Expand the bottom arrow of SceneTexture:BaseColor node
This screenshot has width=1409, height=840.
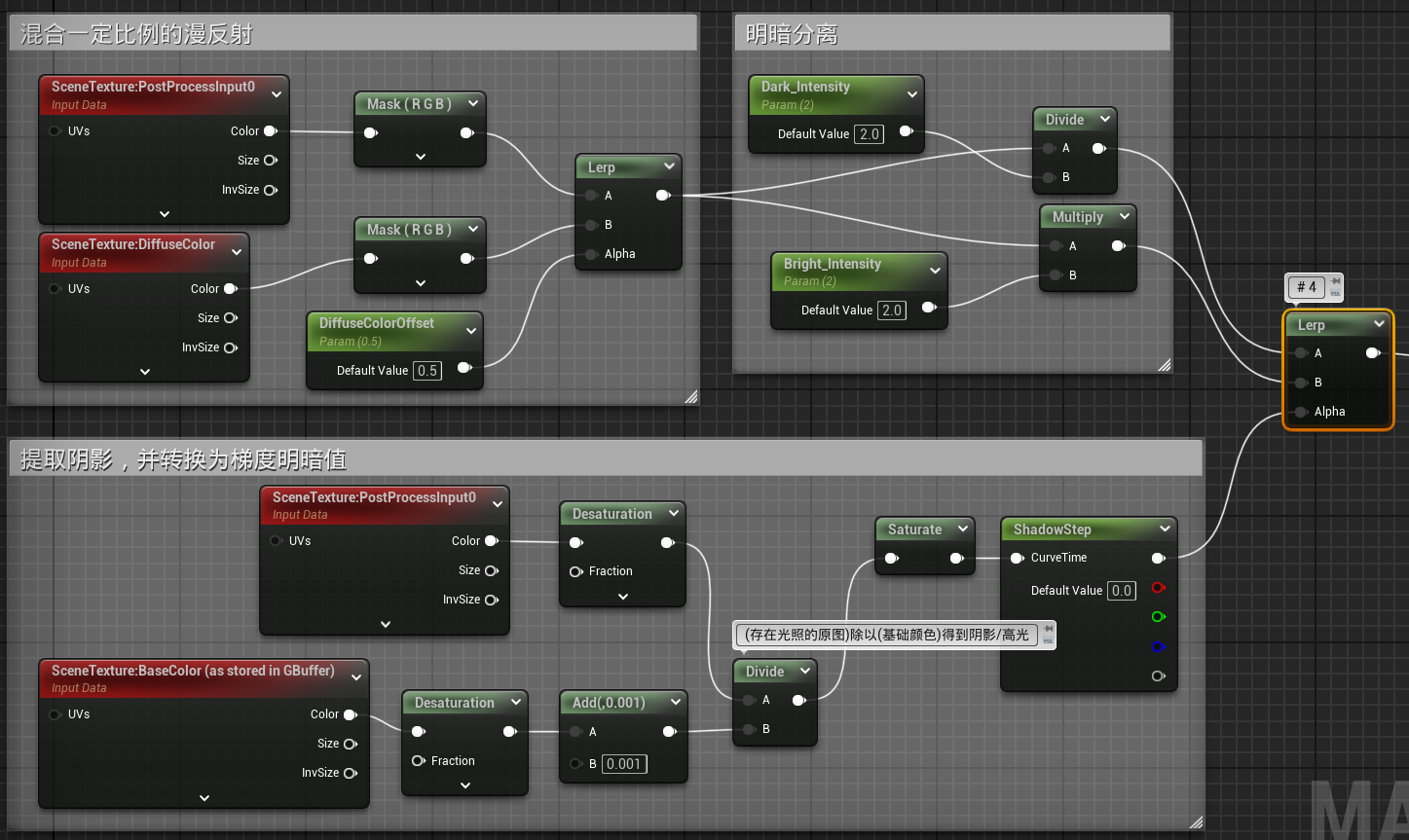(204, 798)
